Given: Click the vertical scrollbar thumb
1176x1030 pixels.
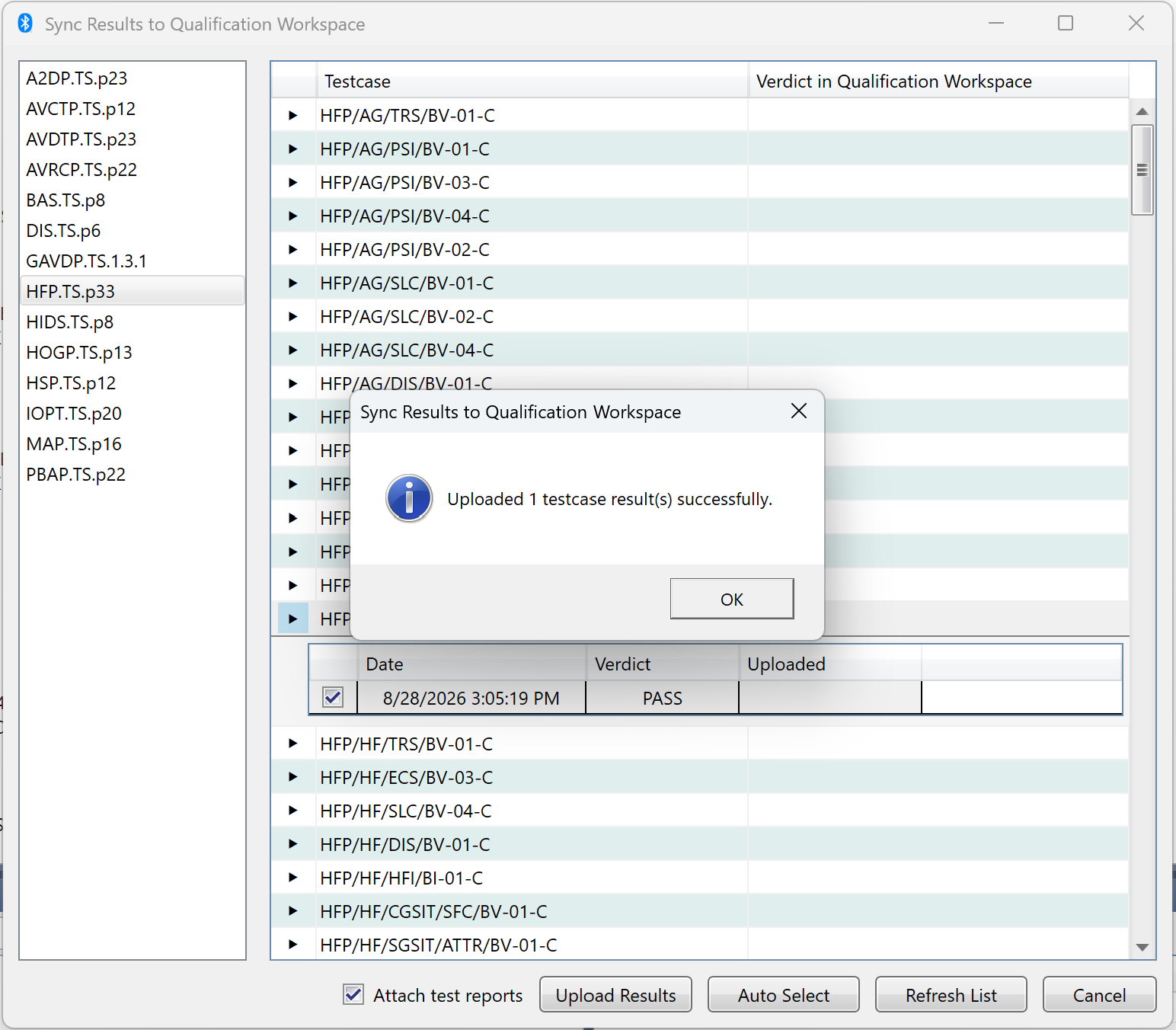Looking at the screenshot, I should pos(1142,170).
